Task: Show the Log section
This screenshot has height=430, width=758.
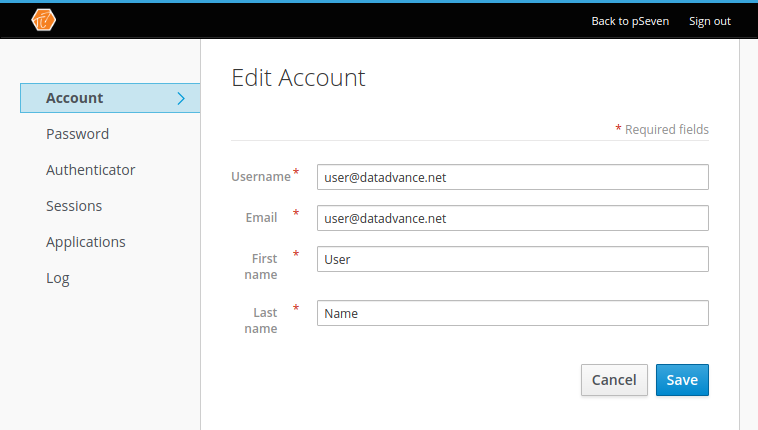Action: 58,279
